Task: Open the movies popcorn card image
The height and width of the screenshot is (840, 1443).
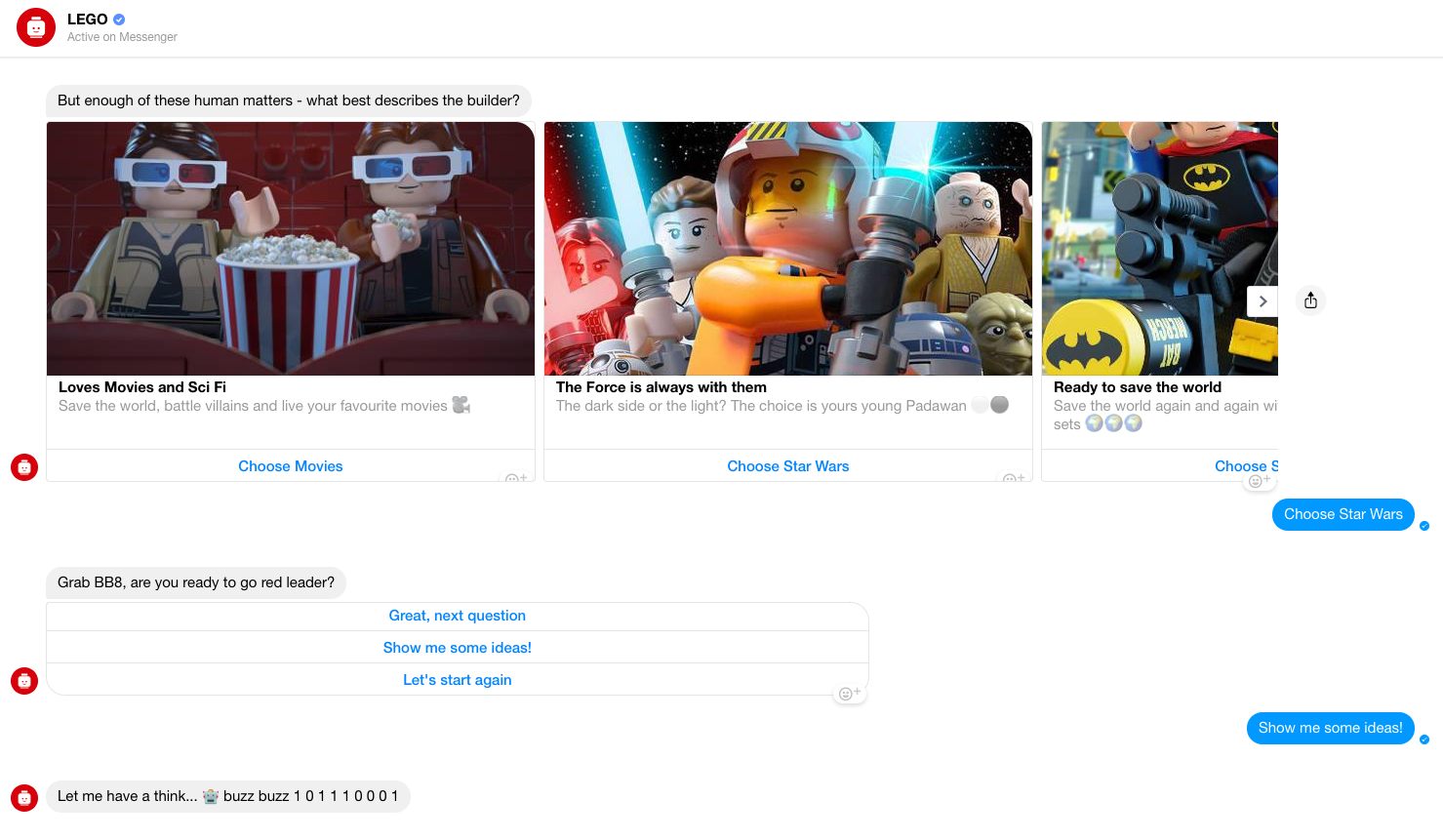Action: point(291,249)
